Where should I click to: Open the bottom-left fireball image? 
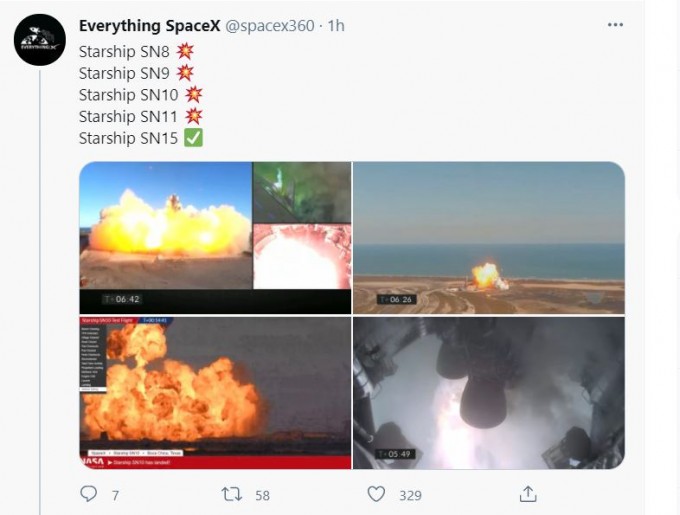tap(215, 392)
